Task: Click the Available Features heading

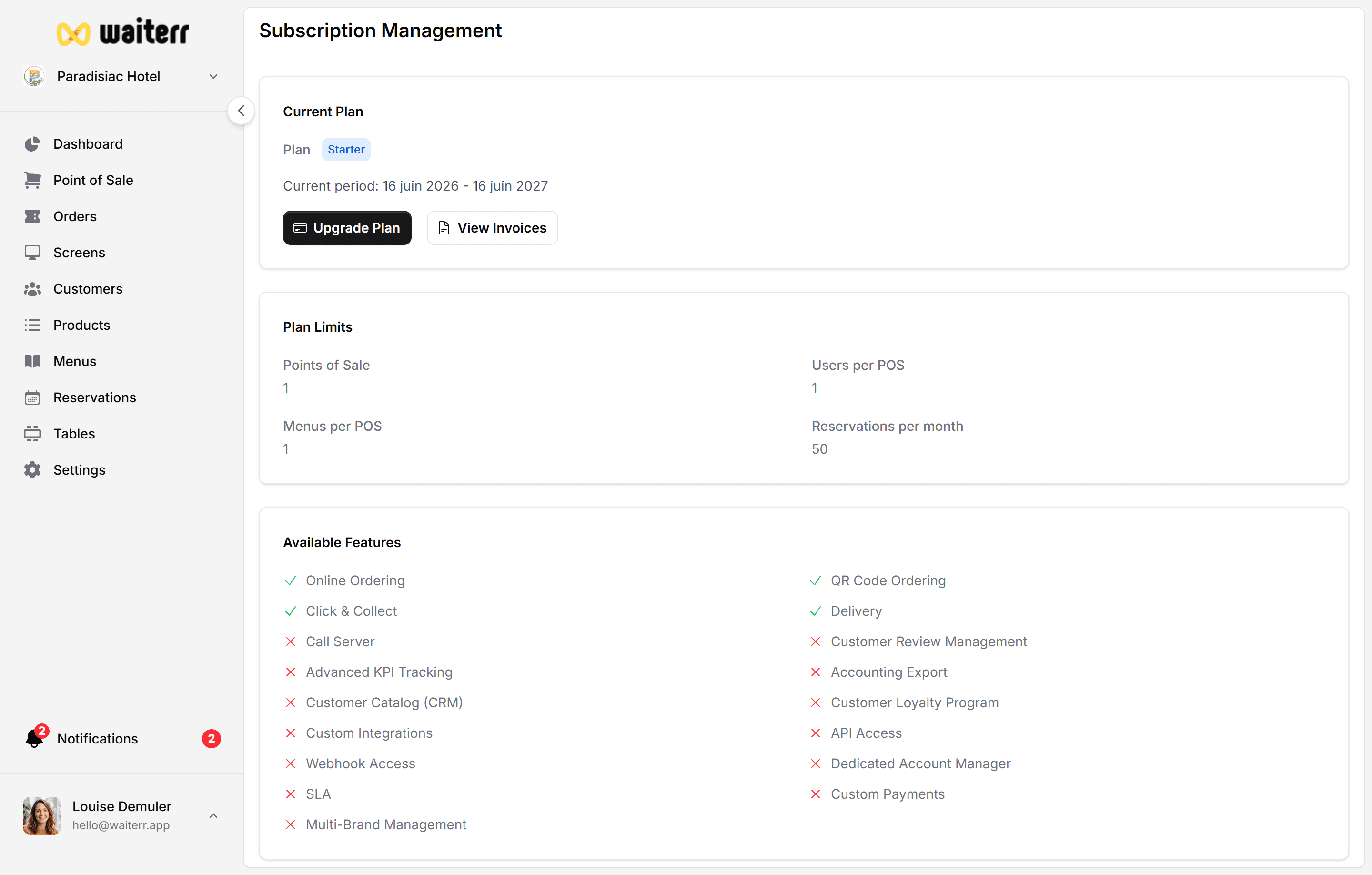Action: click(342, 542)
